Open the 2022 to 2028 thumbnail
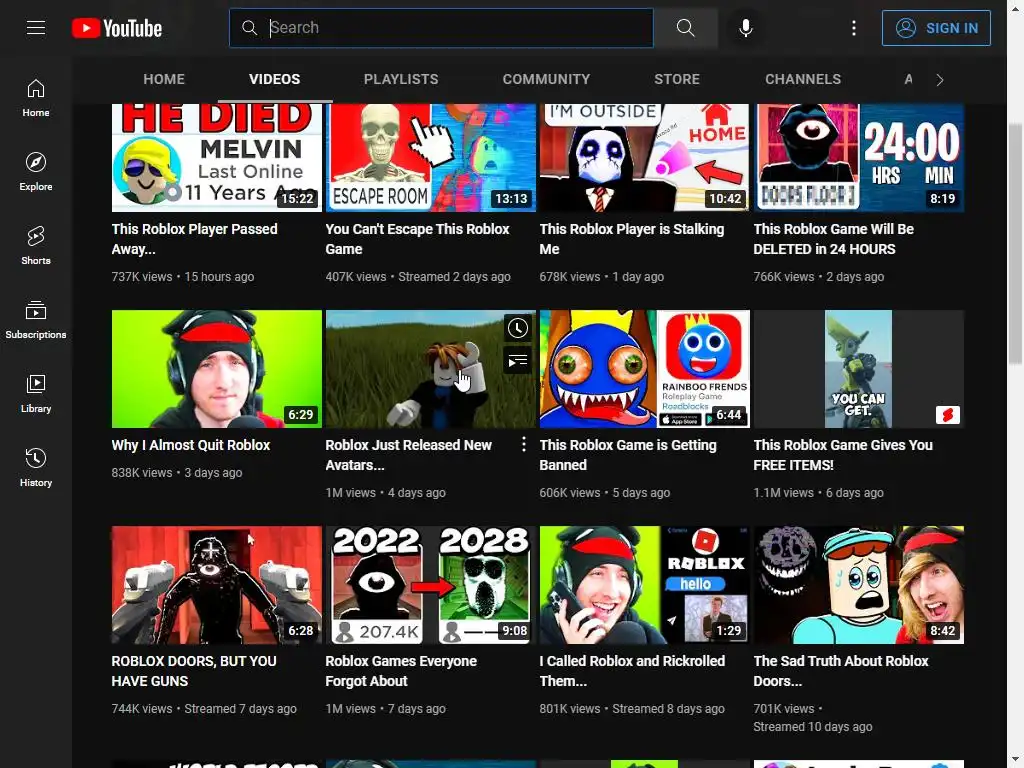The height and width of the screenshot is (768, 1024). tap(430, 585)
